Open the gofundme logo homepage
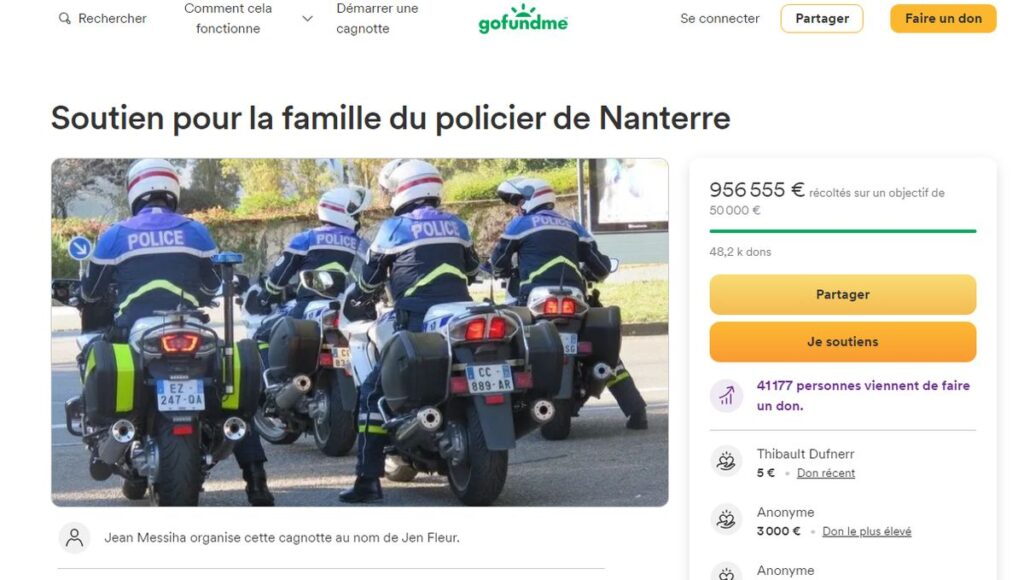Screen dimensions: 1024x580 click(523, 18)
